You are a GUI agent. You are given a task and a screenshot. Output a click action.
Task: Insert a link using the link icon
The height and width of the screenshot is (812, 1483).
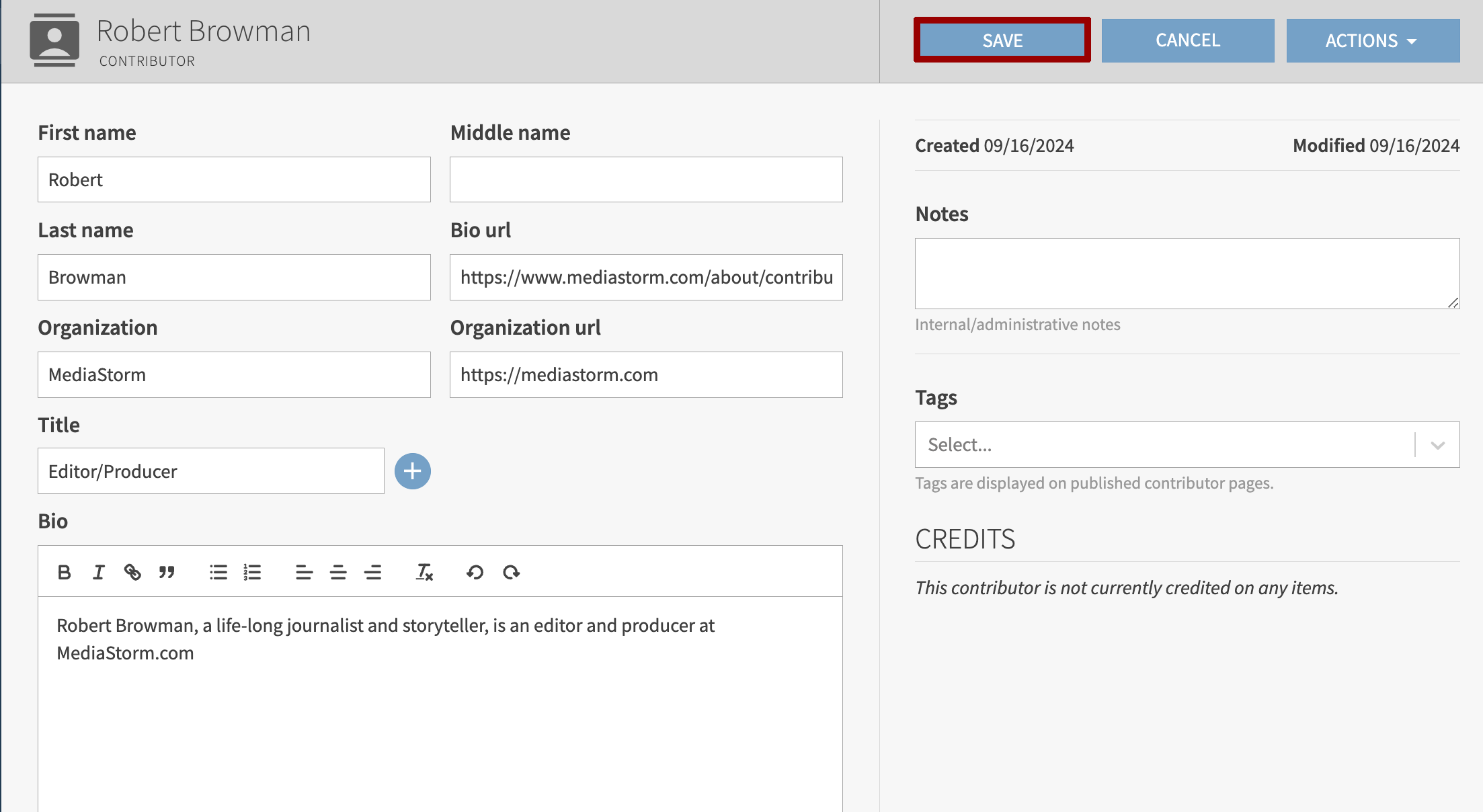pos(132,572)
